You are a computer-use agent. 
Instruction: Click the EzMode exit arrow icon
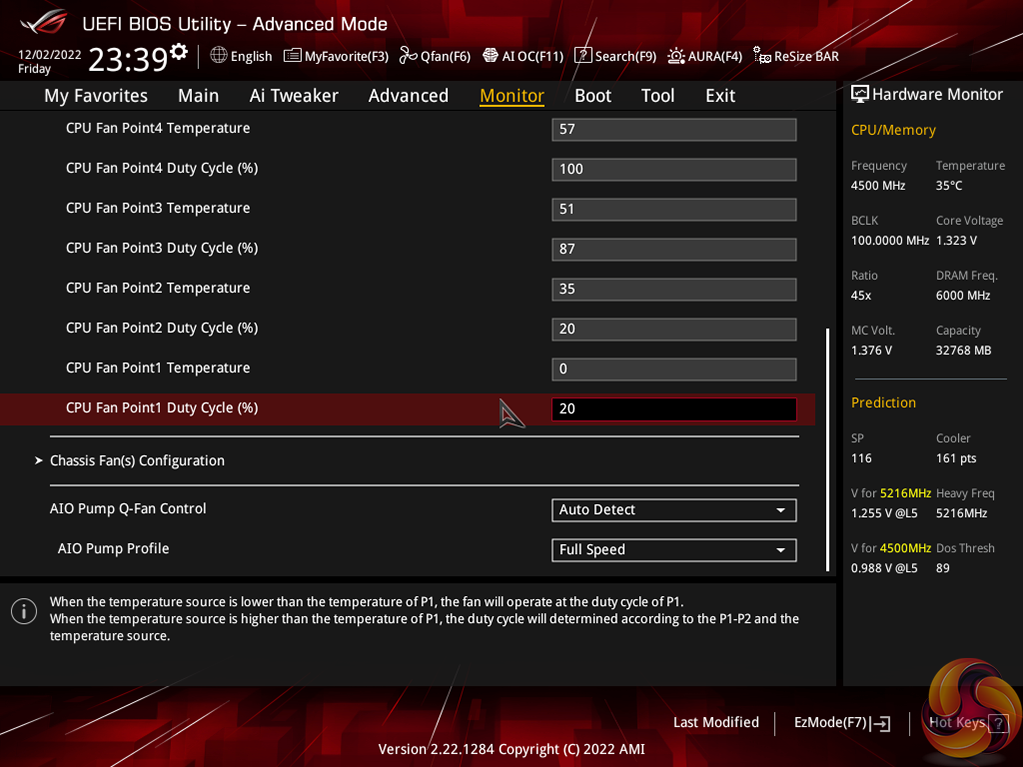coord(880,723)
